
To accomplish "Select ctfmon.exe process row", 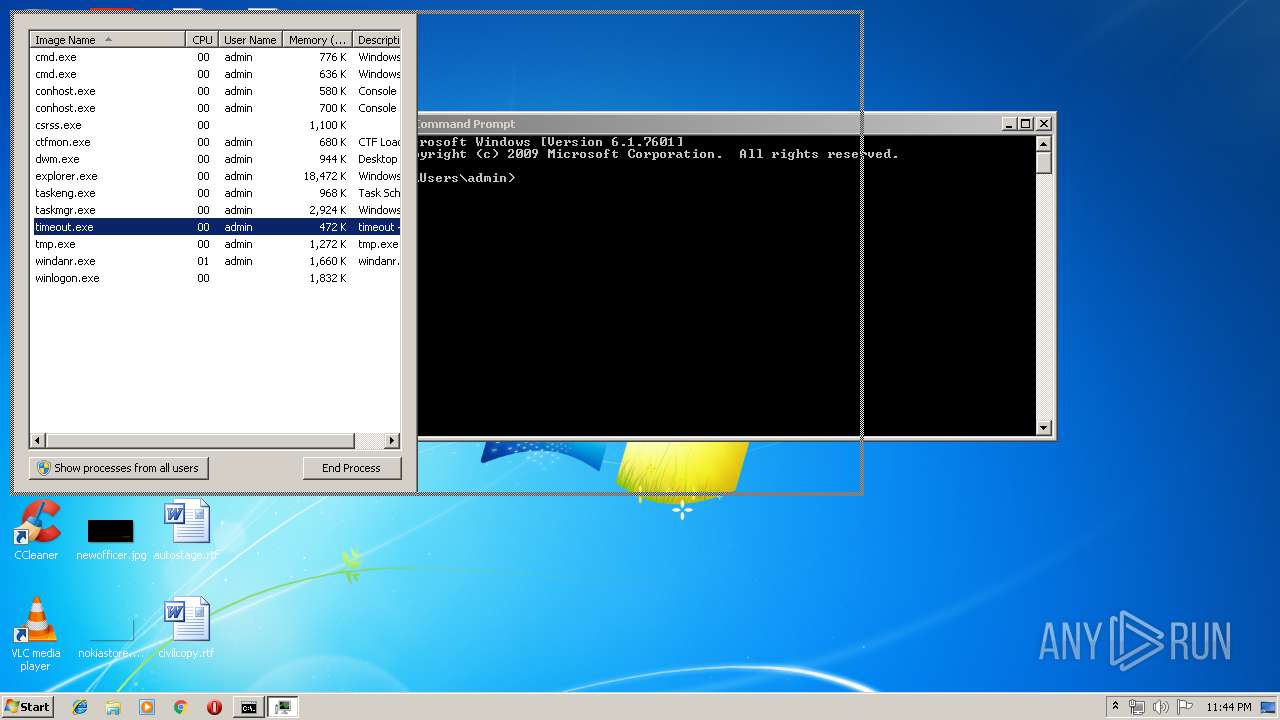I will click(x=216, y=142).
